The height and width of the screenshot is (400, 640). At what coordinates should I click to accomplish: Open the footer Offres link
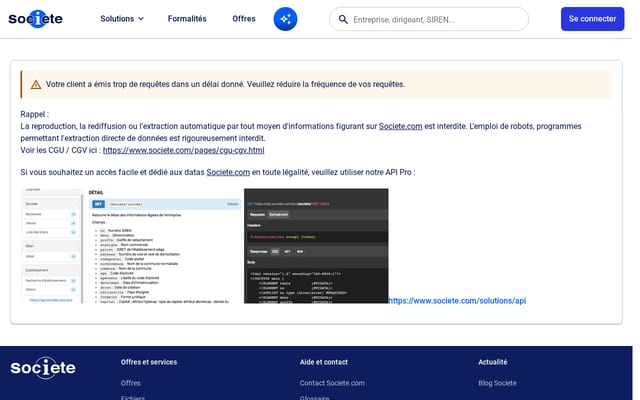(x=131, y=383)
